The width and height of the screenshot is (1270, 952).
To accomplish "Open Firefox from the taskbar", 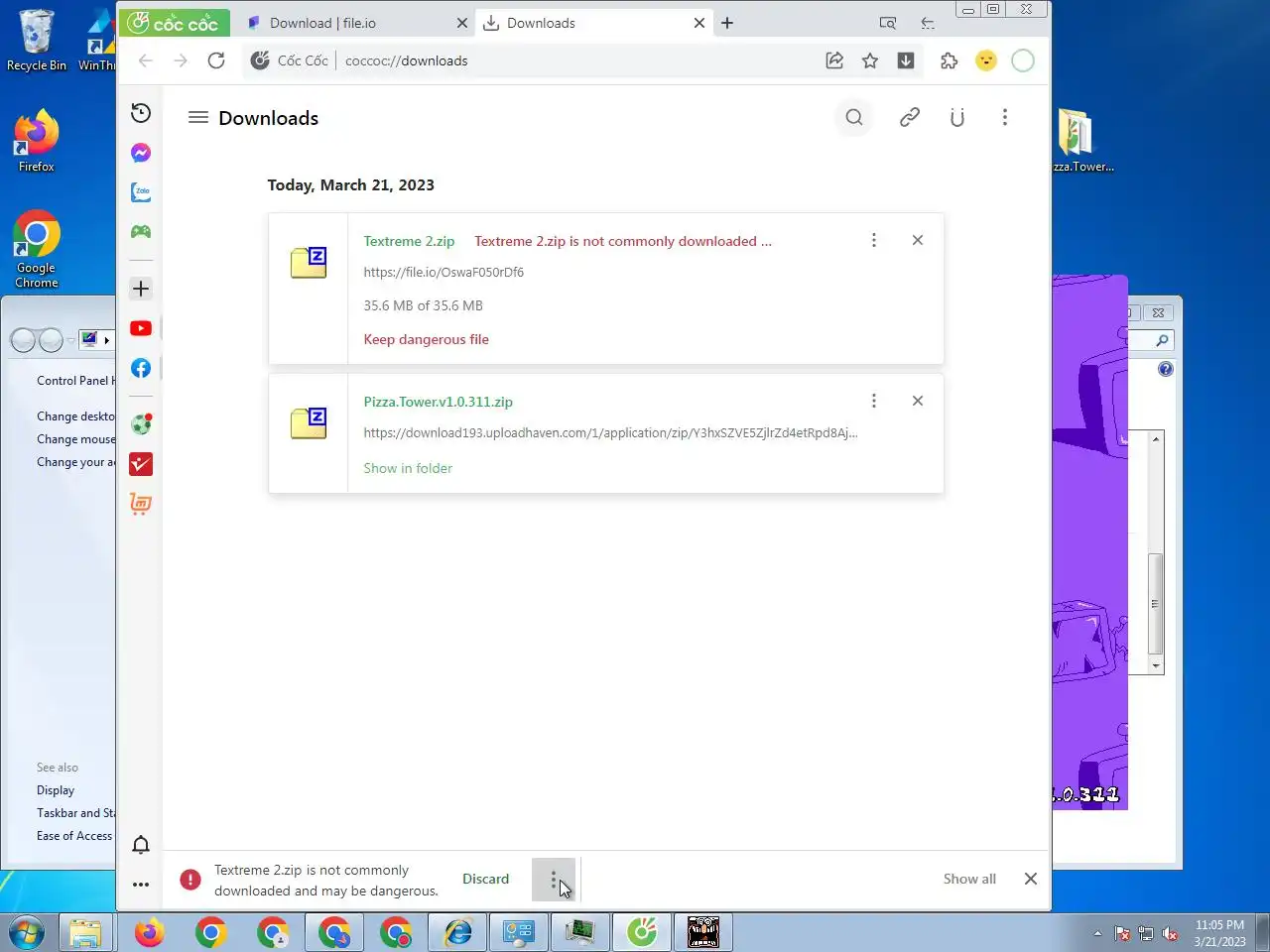I will point(149,932).
